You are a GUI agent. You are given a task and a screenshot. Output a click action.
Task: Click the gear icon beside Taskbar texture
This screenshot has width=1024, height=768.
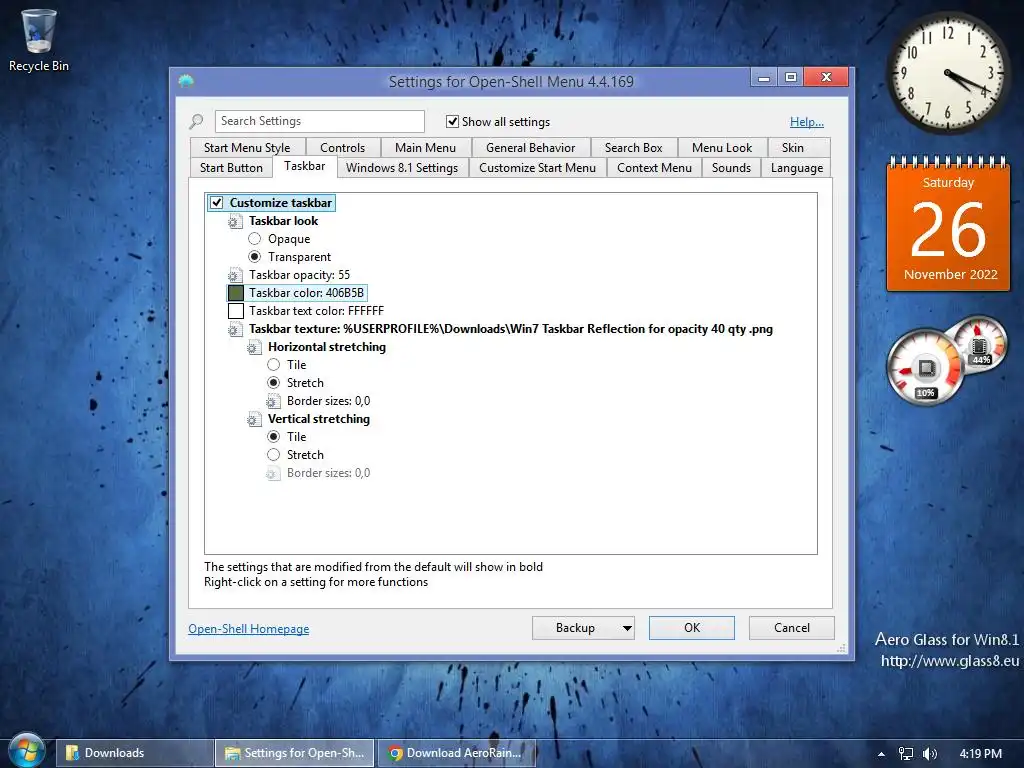tap(234, 329)
